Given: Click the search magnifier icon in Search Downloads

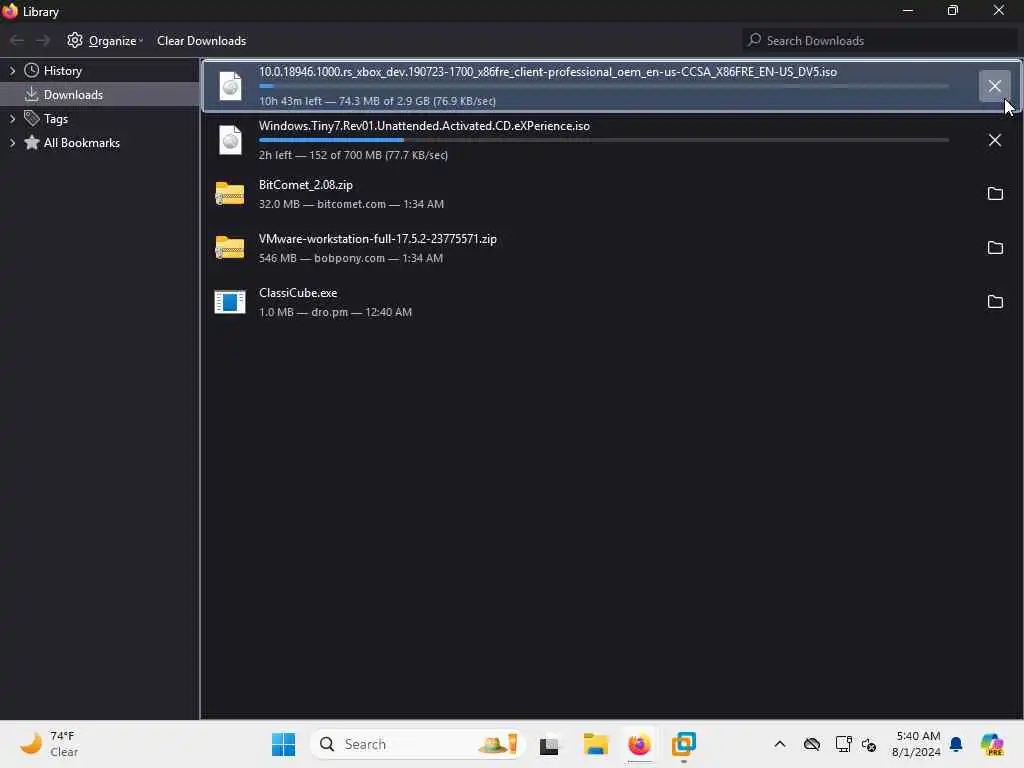Looking at the screenshot, I should (754, 40).
